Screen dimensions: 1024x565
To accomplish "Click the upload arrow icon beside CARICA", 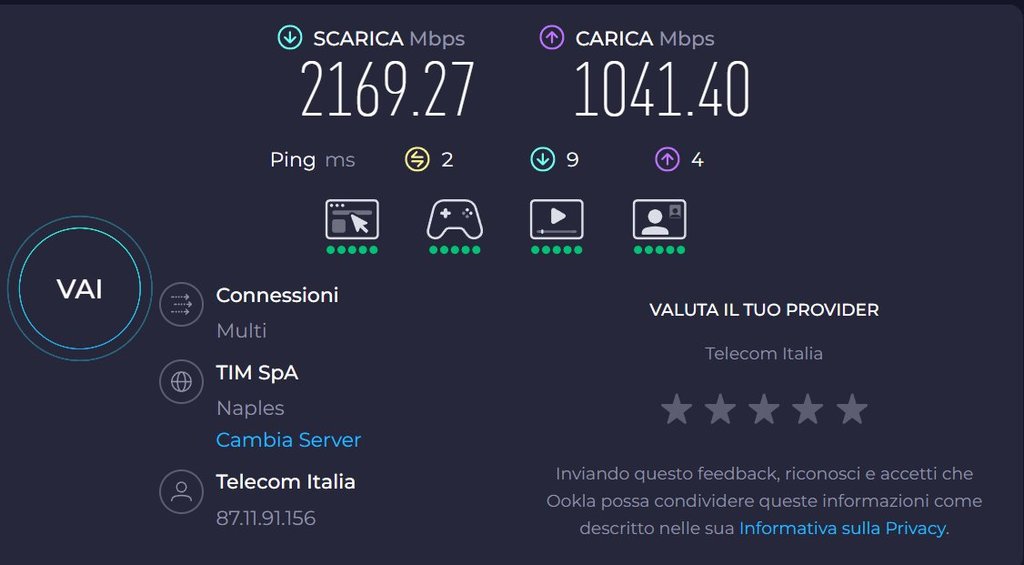I will [x=551, y=39].
